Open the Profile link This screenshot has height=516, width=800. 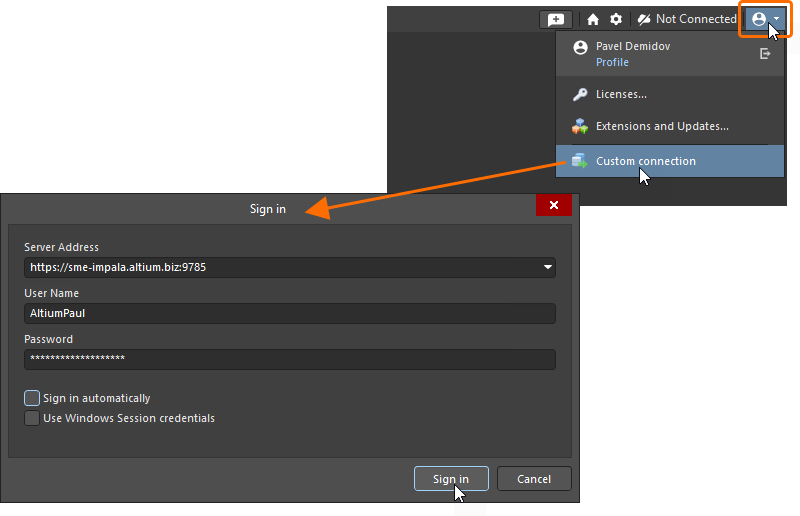pyautogui.click(x=612, y=62)
